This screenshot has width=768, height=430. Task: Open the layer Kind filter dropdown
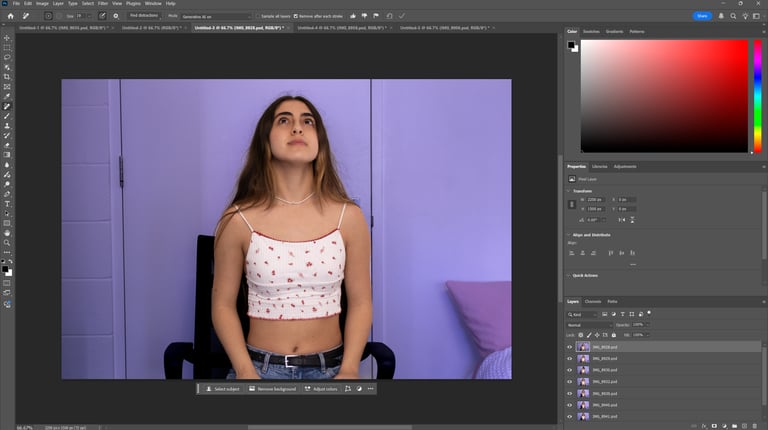click(x=582, y=314)
